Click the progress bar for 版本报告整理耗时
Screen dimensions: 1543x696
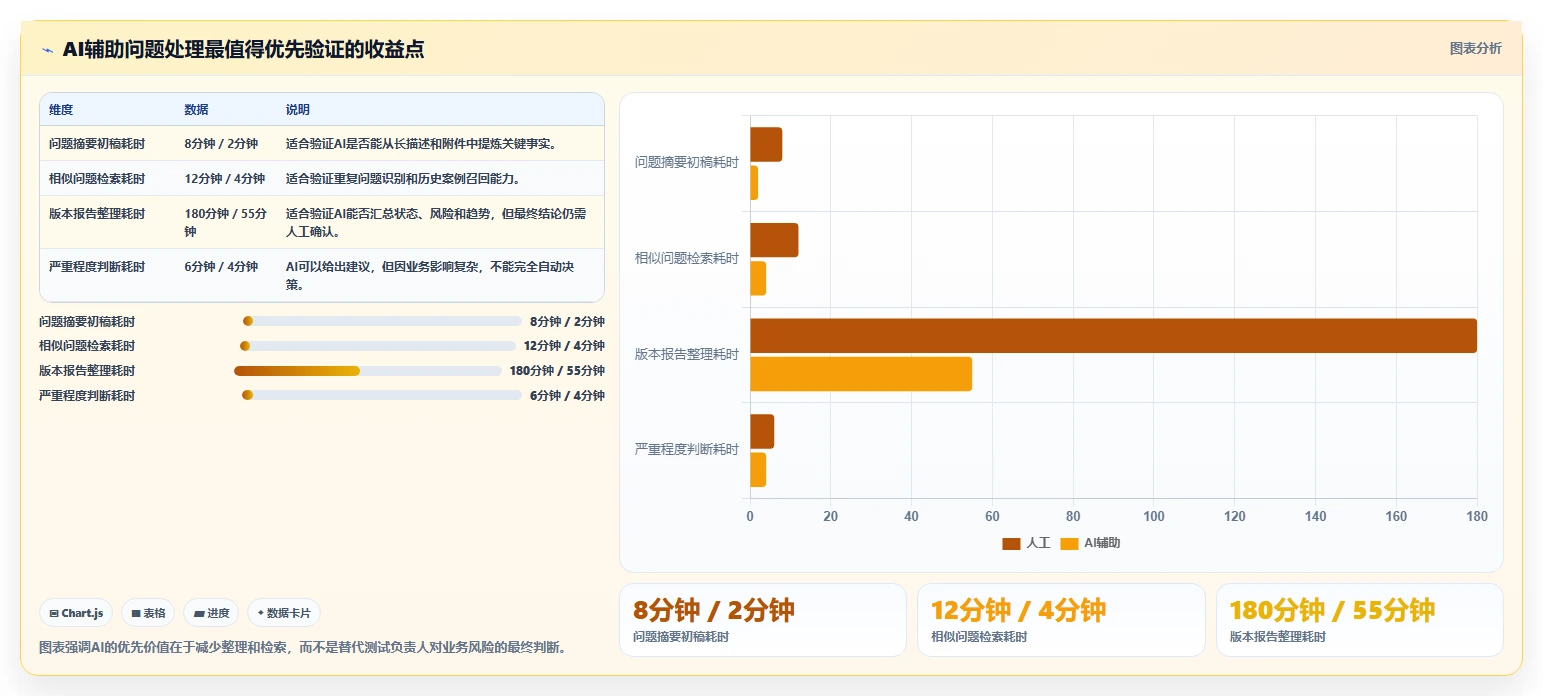tap(368, 371)
